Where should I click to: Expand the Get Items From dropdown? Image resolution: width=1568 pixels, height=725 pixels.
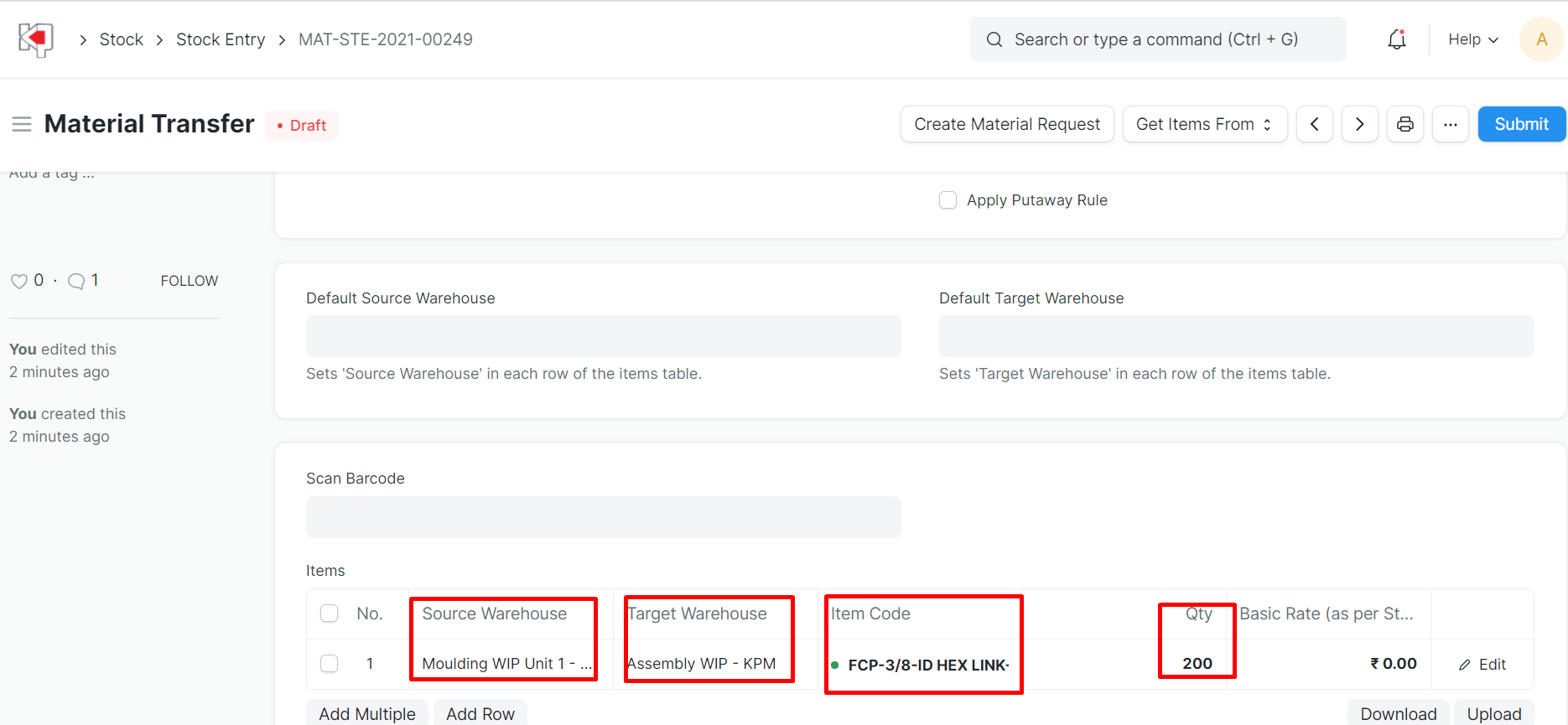tap(1204, 124)
